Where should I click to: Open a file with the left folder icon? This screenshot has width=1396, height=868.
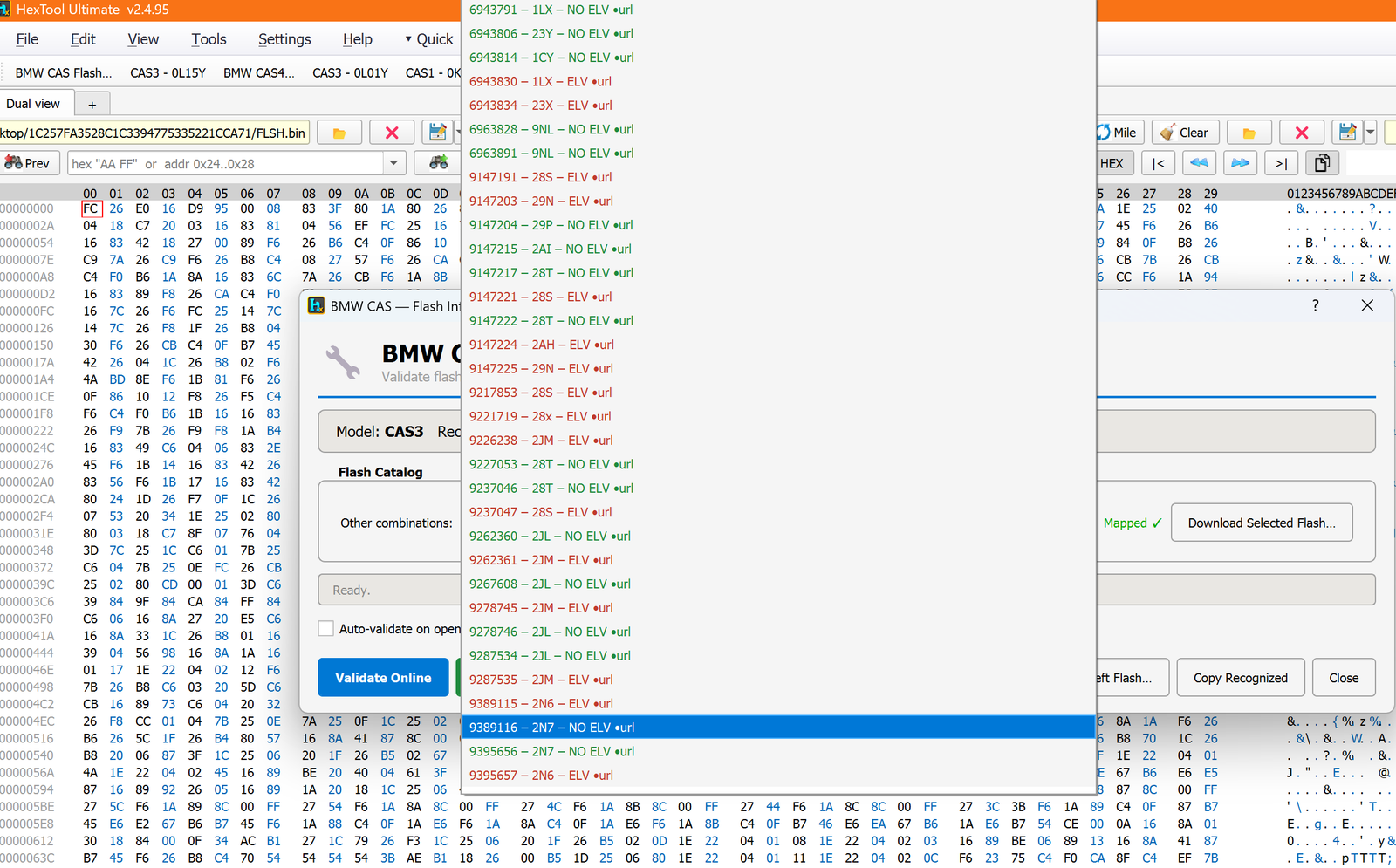pyautogui.click(x=339, y=133)
